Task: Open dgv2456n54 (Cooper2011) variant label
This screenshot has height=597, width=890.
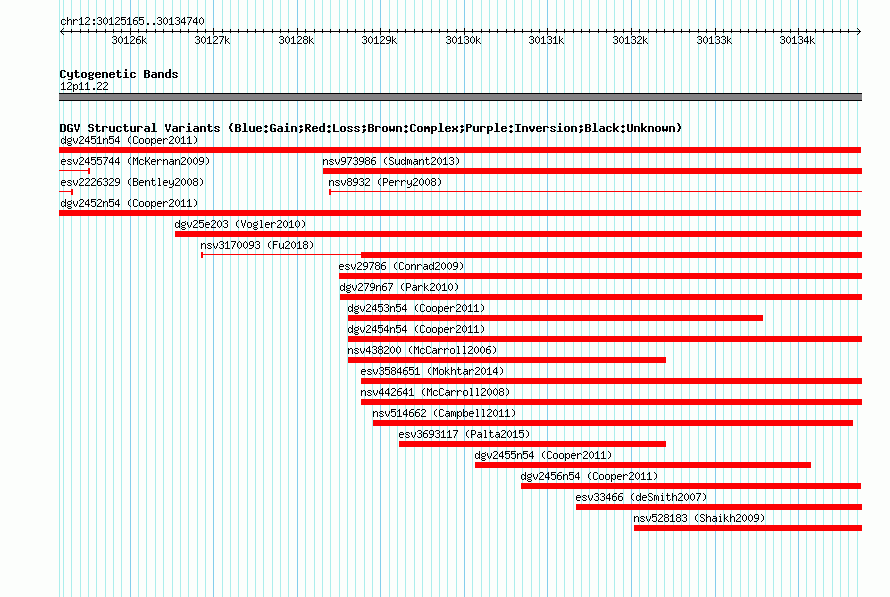Action: pos(589,476)
